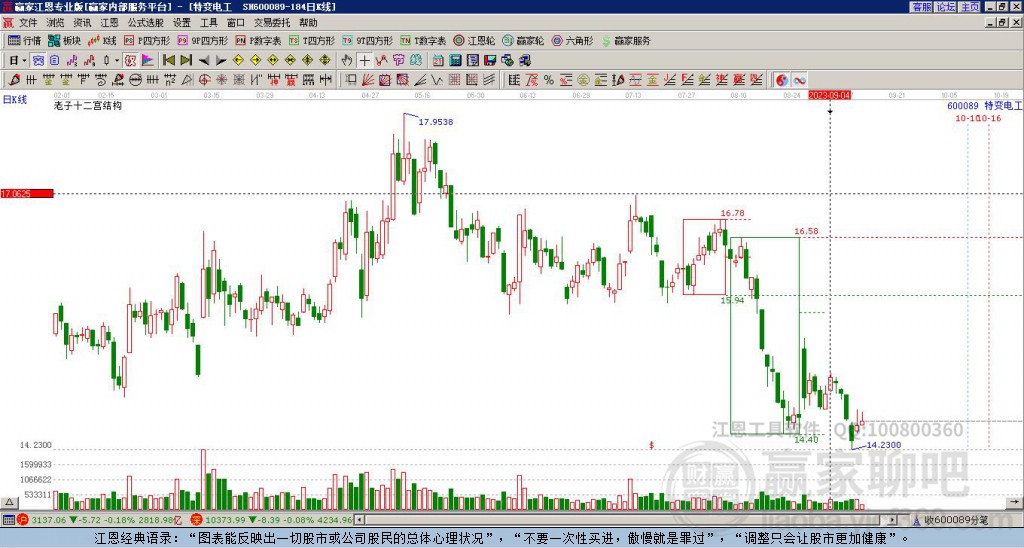Open the 行情 market quotes view

pyautogui.click(x=24, y=40)
